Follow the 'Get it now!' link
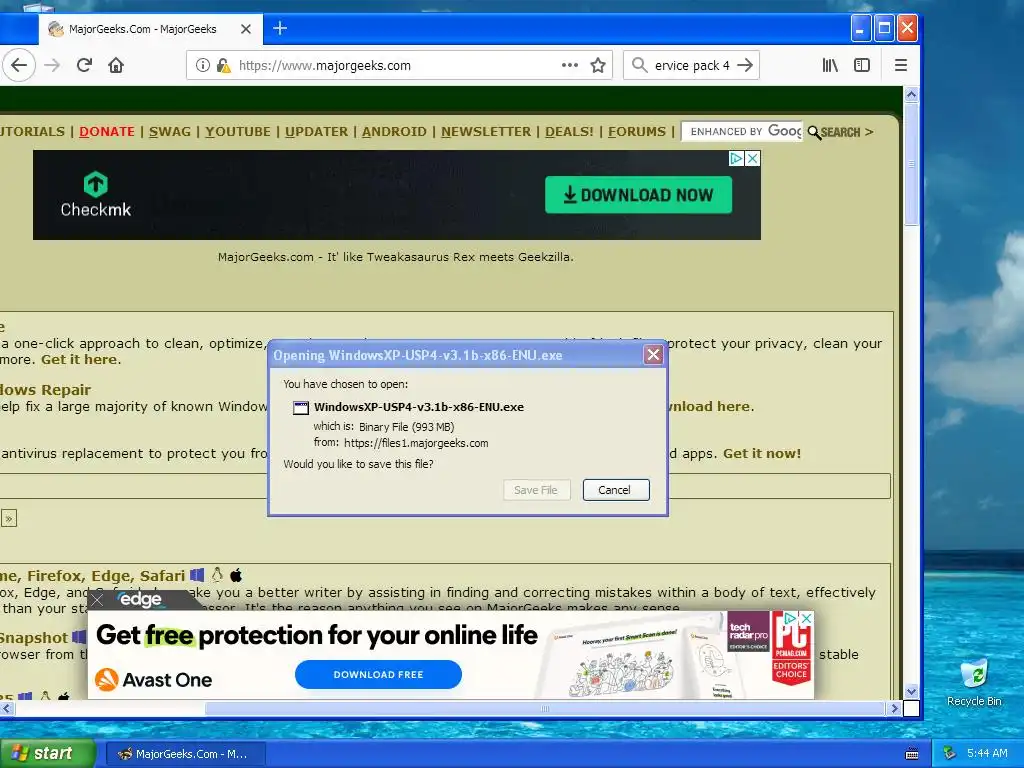Viewport: 1024px width, 768px height. point(761,453)
